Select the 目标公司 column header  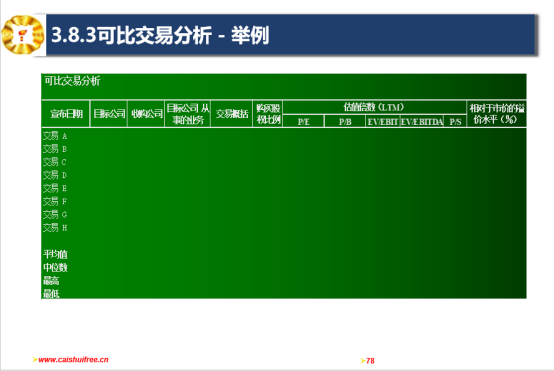tap(109, 114)
